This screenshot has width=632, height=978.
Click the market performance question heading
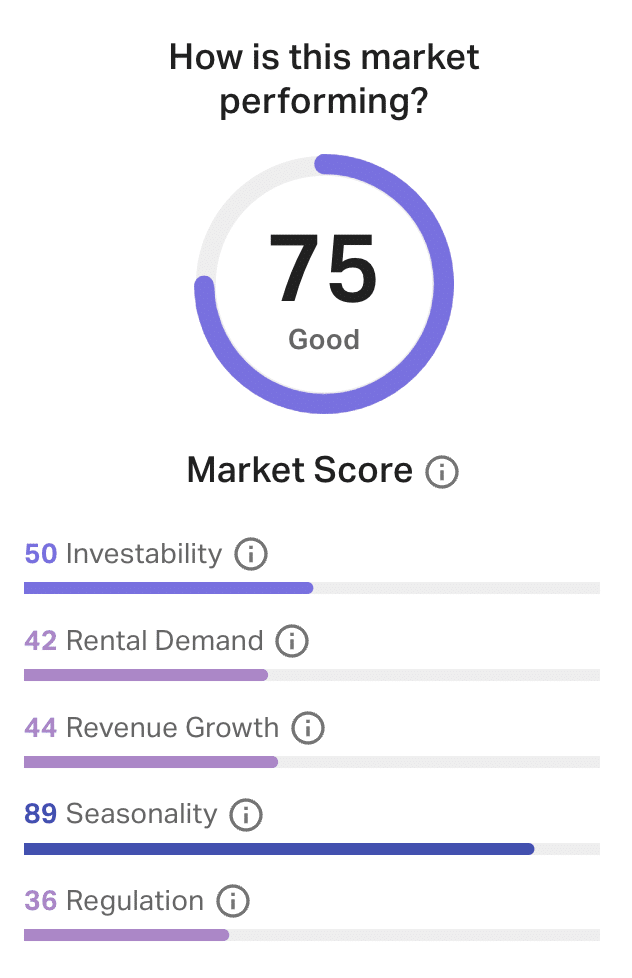coord(323,78)
